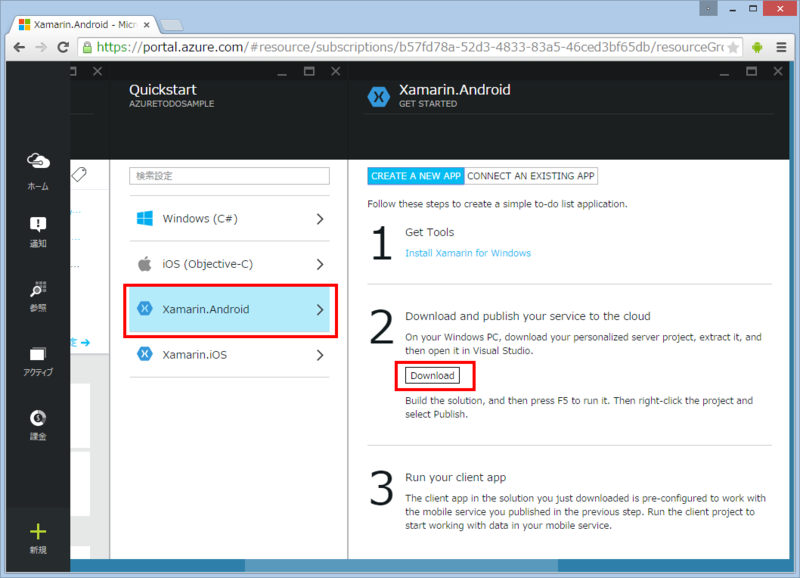Open the Browse search icon in sidebar
Screen dimensions: 800x578
point(38,289)
